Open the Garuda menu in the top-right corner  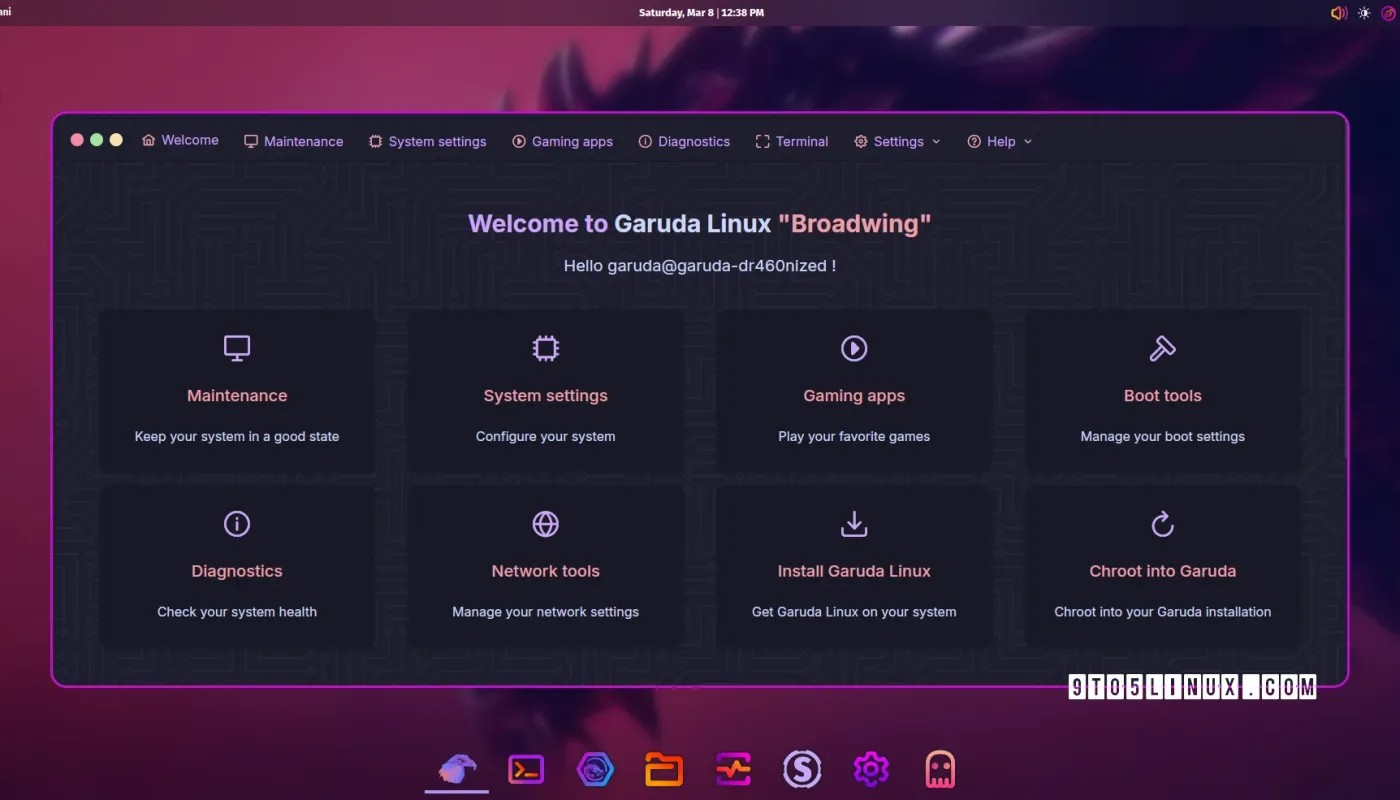[1390, 13]
